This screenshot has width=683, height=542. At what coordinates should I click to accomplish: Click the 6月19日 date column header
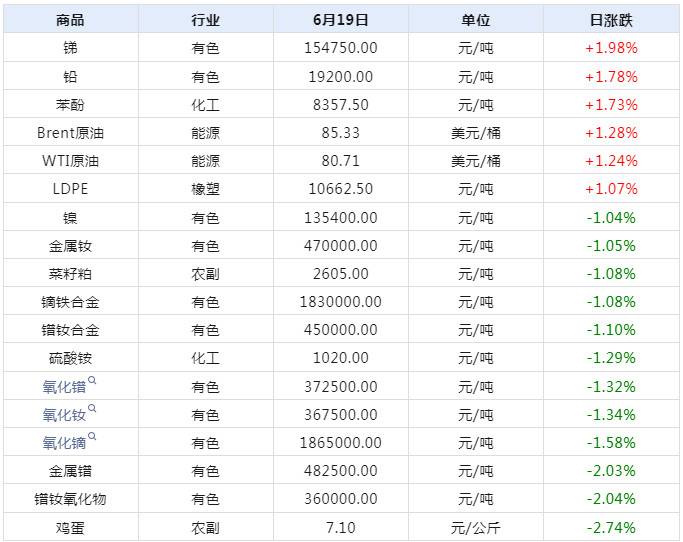point(340,20)
